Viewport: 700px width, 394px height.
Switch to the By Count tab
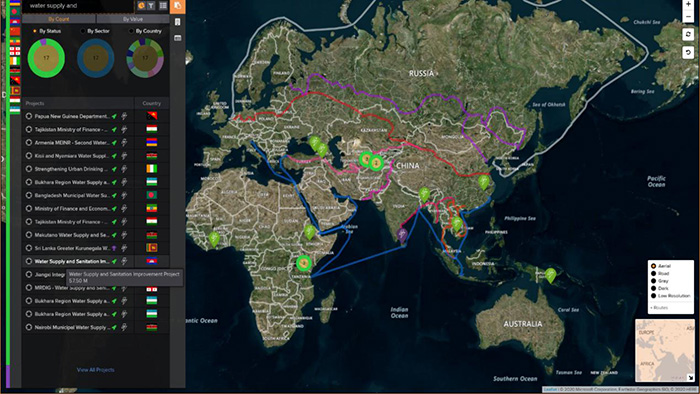[x=59, y=19]
